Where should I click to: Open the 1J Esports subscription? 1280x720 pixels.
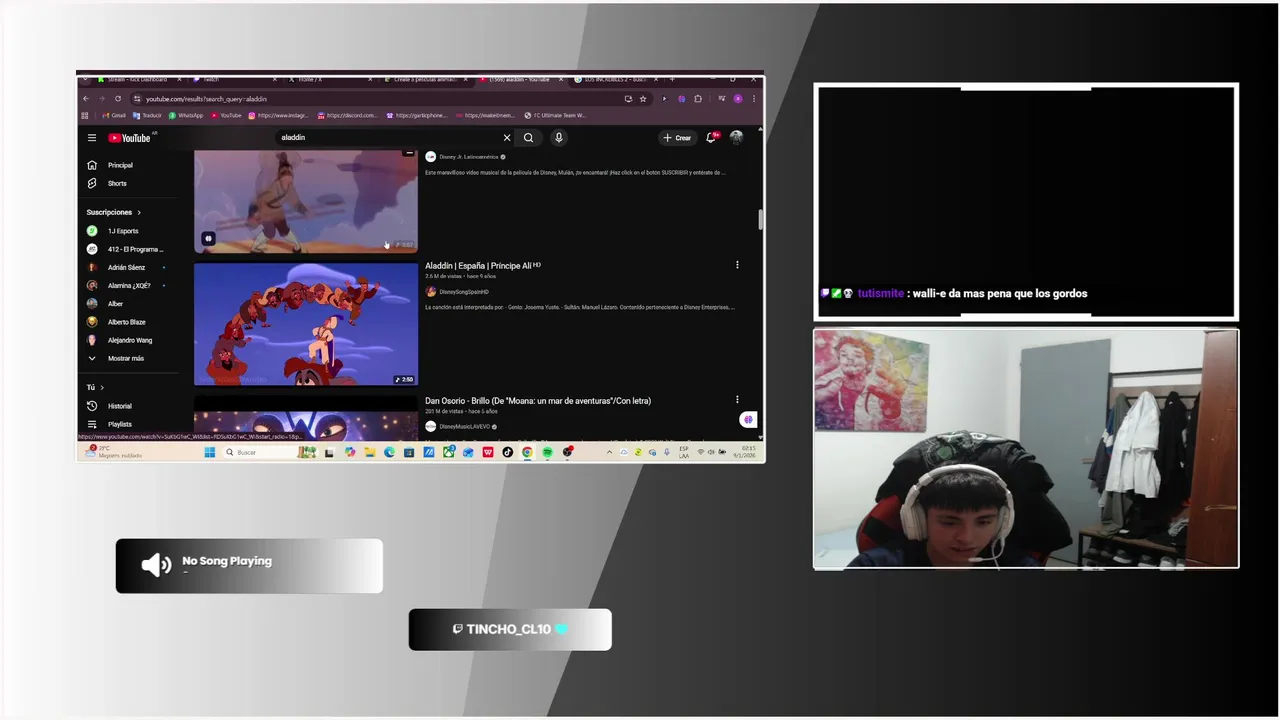tap(122, 231)
